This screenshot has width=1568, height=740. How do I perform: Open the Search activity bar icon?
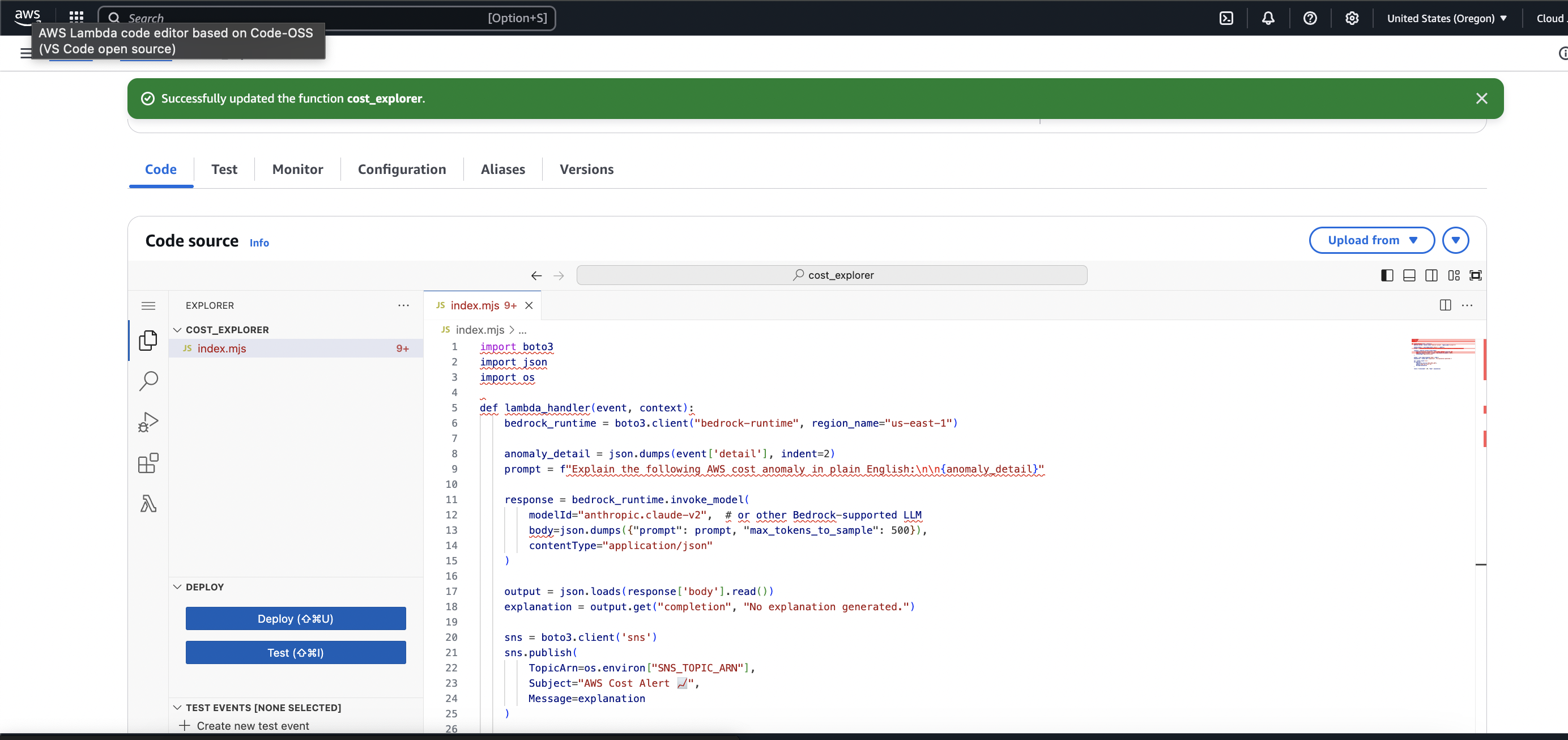coord(148,381)
